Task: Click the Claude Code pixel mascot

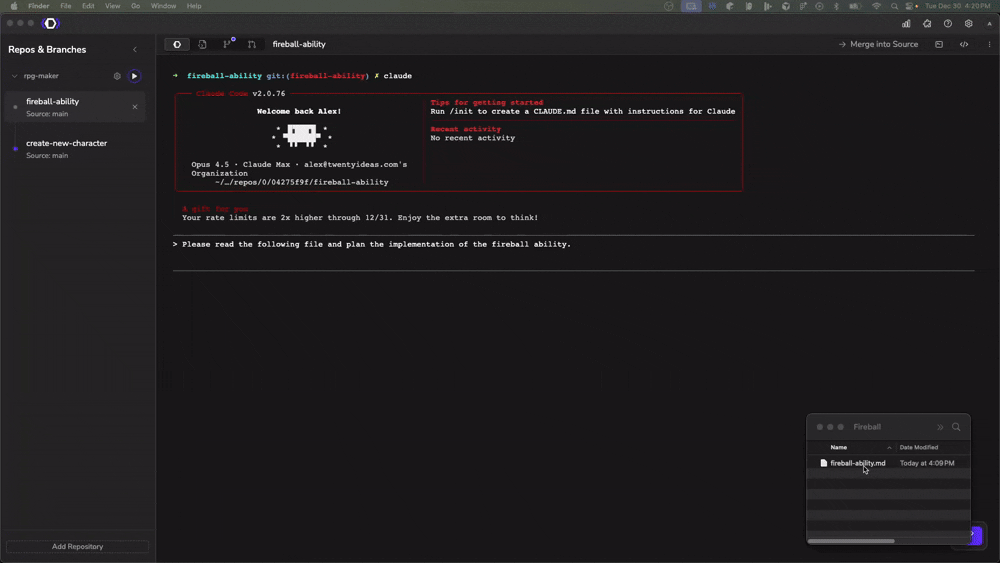Action: click(302, 136)
